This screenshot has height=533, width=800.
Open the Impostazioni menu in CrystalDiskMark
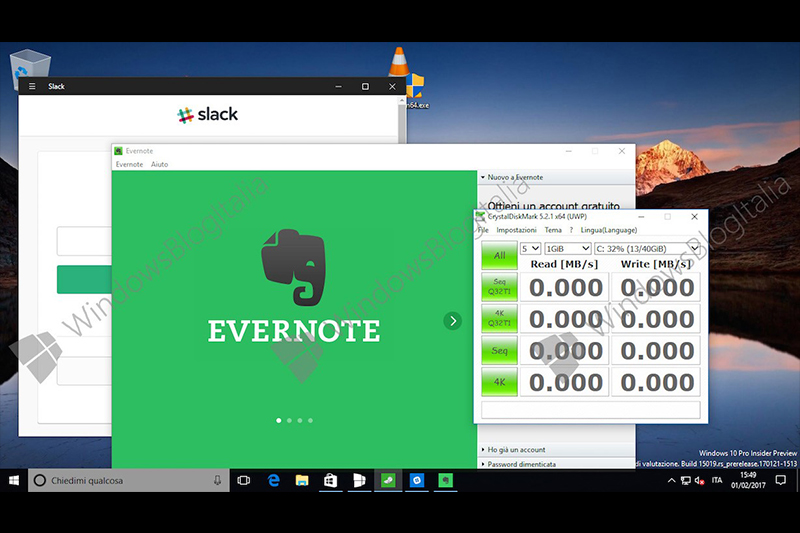click(516, 230)
